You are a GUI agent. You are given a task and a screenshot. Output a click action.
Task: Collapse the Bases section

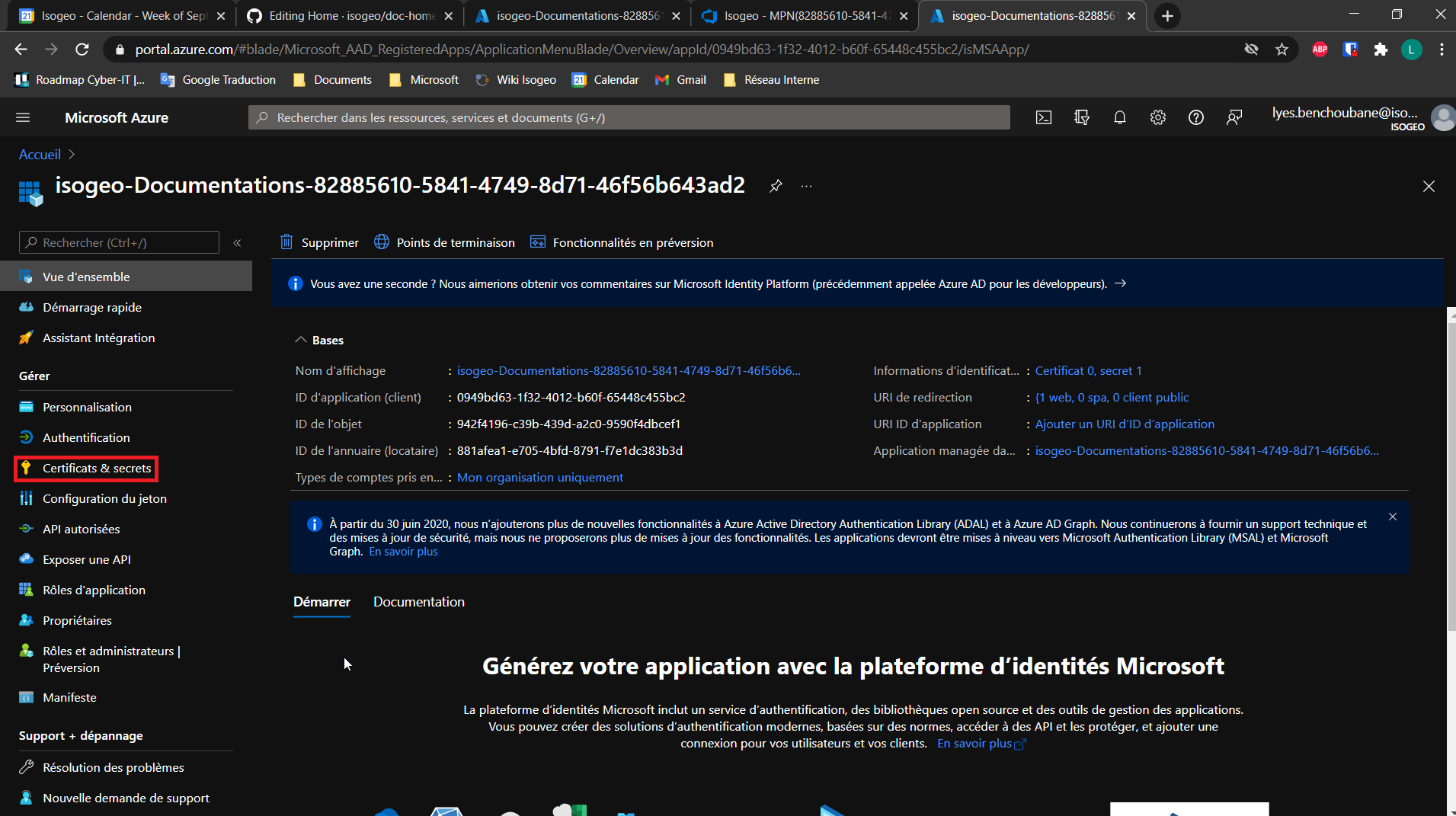[301, 340]
